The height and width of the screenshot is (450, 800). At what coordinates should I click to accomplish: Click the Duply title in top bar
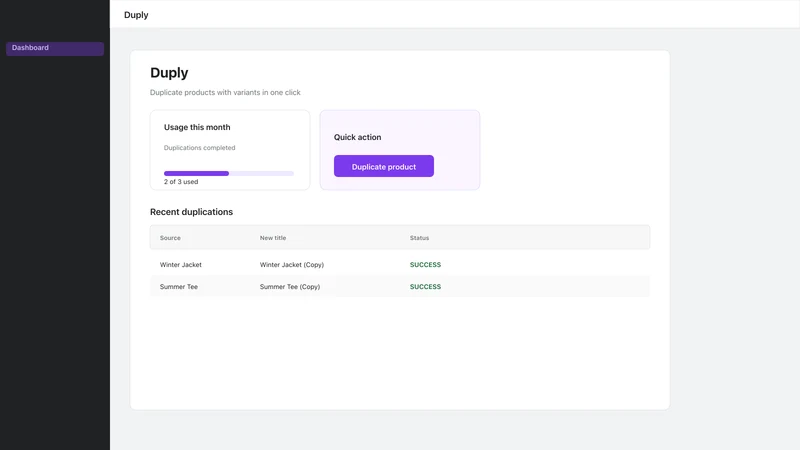pyautogui.click(x=136, y=15)
